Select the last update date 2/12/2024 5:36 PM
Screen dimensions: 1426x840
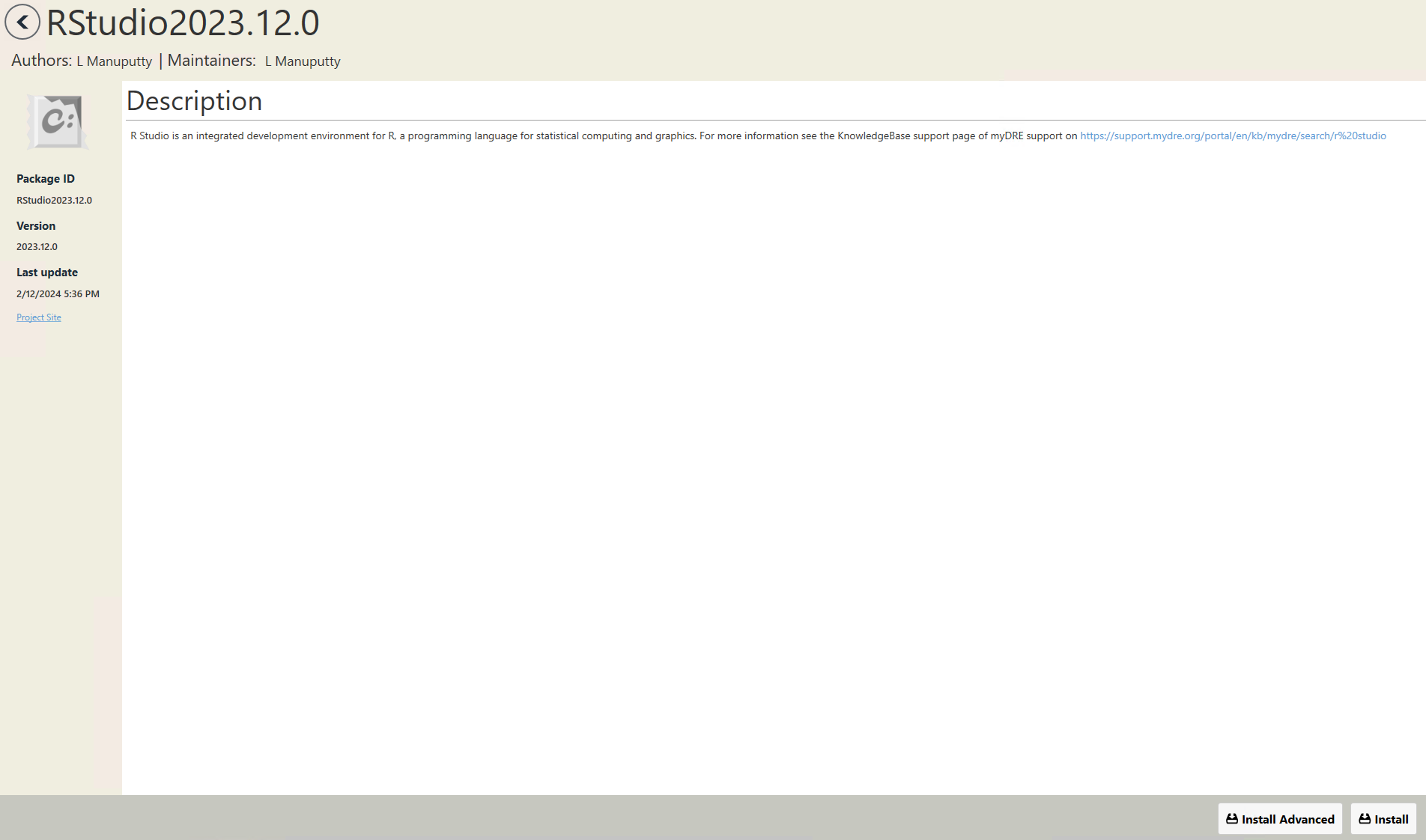pos(58,294)
